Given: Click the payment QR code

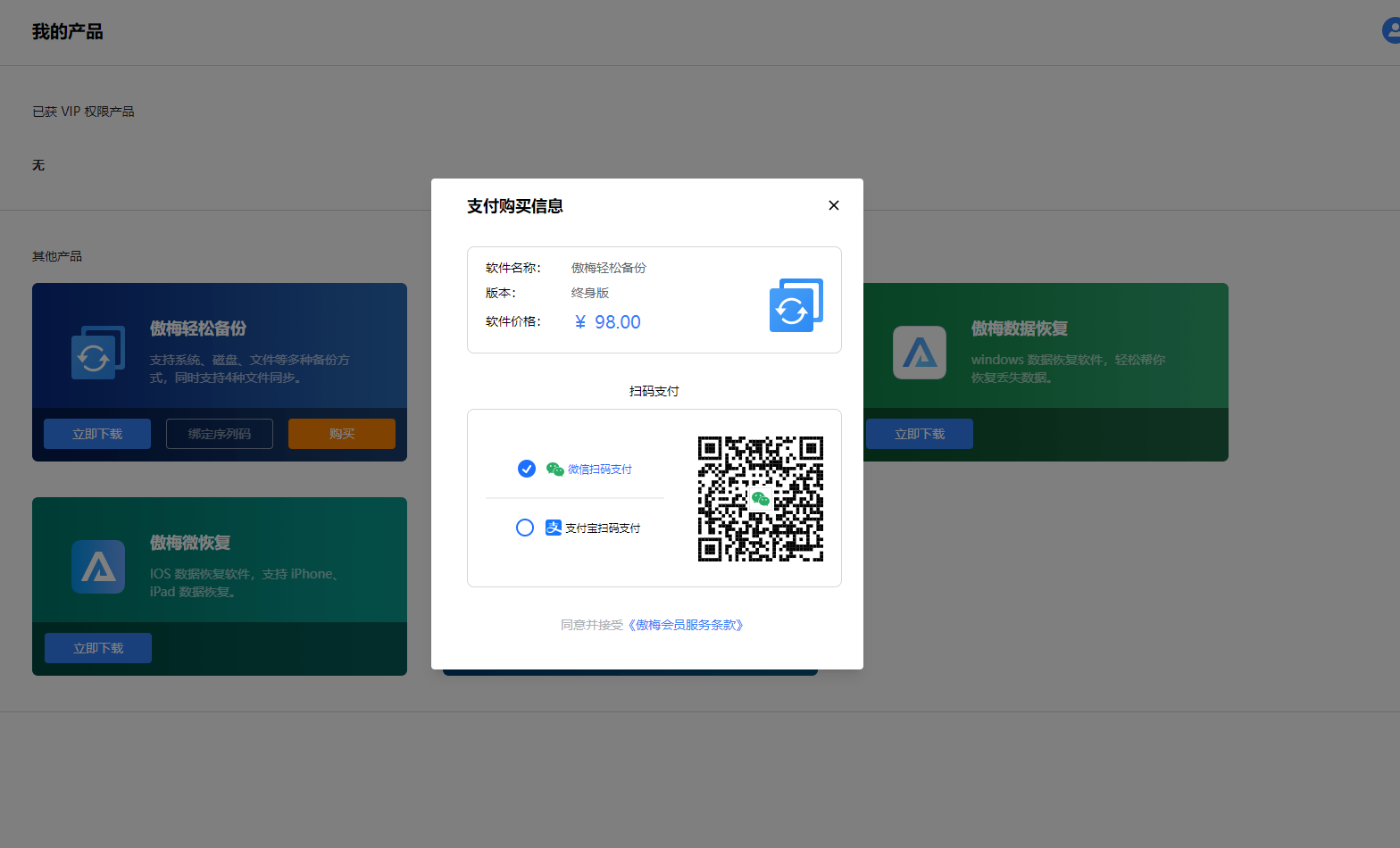Looking at the screenshot, I should tap(761, 499).
